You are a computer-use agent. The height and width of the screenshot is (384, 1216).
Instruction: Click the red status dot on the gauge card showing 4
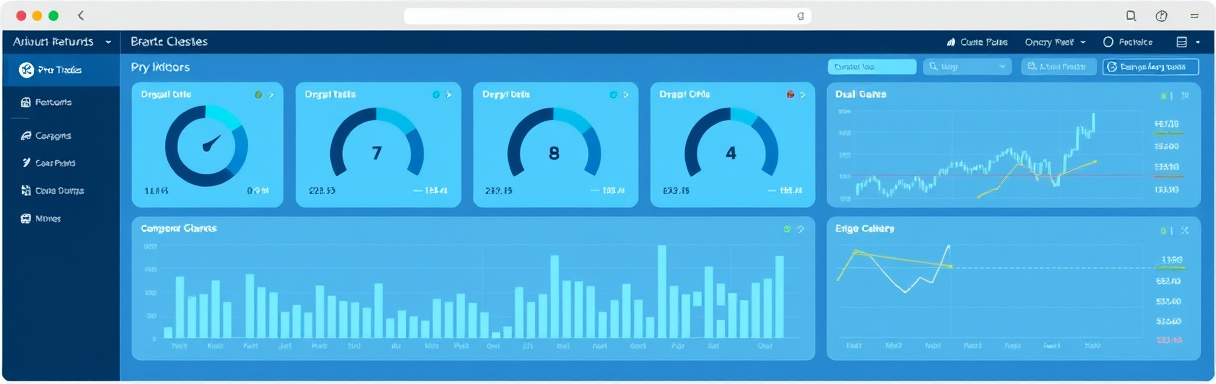click(791, 94)
